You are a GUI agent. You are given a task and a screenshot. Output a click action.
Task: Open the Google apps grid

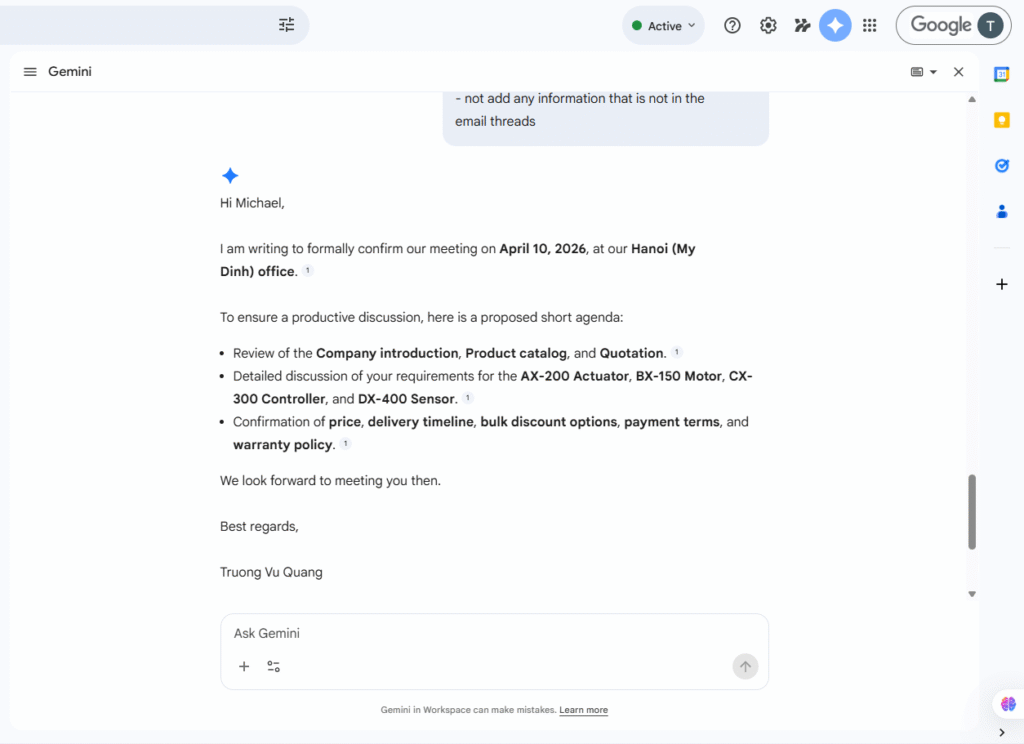(870, 26)
